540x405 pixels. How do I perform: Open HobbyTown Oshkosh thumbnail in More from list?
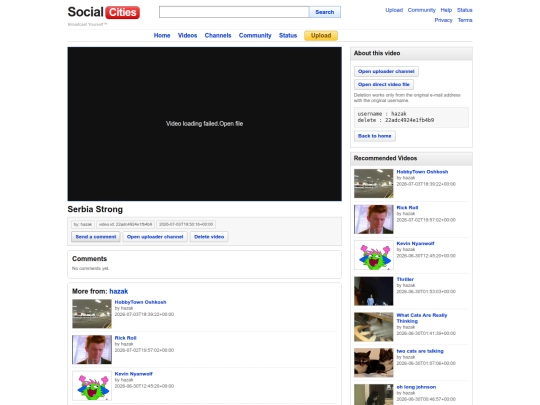[x=92, y=314]
